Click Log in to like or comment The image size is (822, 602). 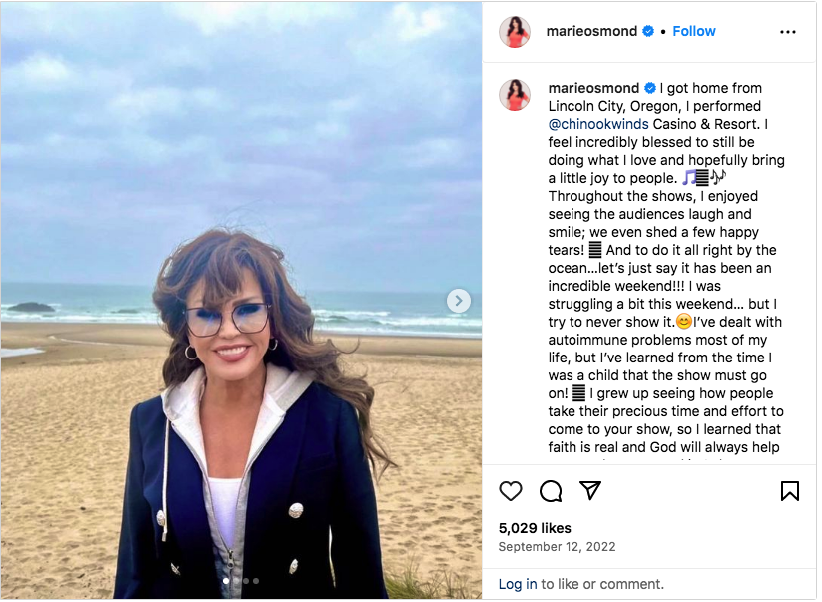[x=517, y=584]
